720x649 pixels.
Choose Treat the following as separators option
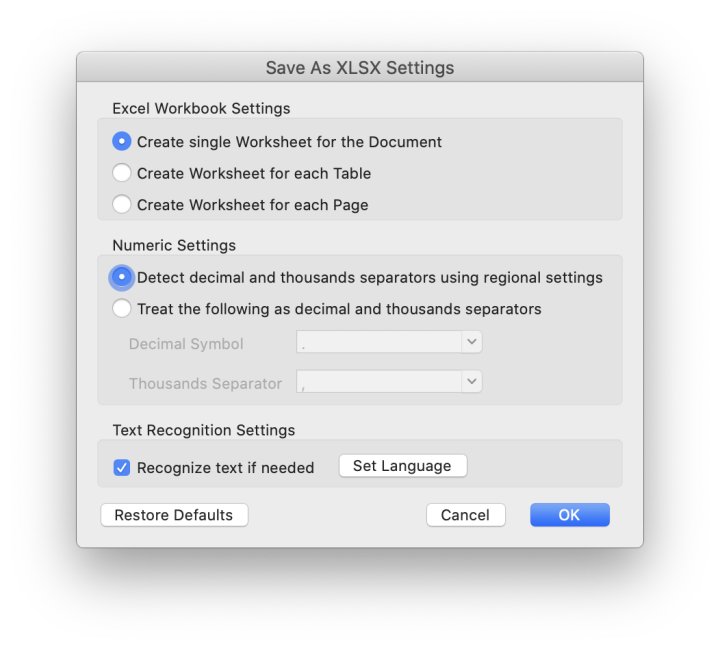tap(122, 309)
